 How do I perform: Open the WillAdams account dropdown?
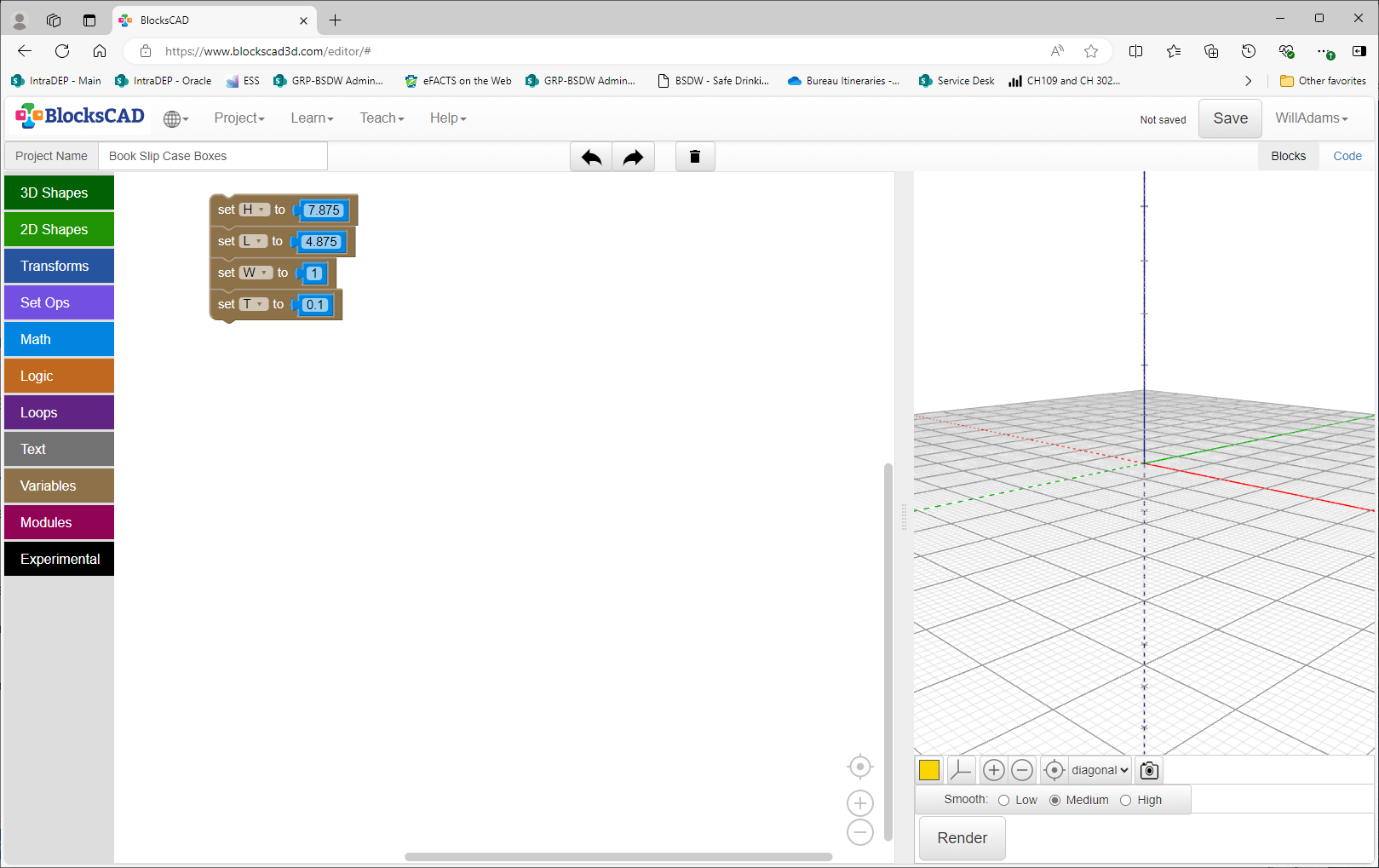coord(1312,118)
